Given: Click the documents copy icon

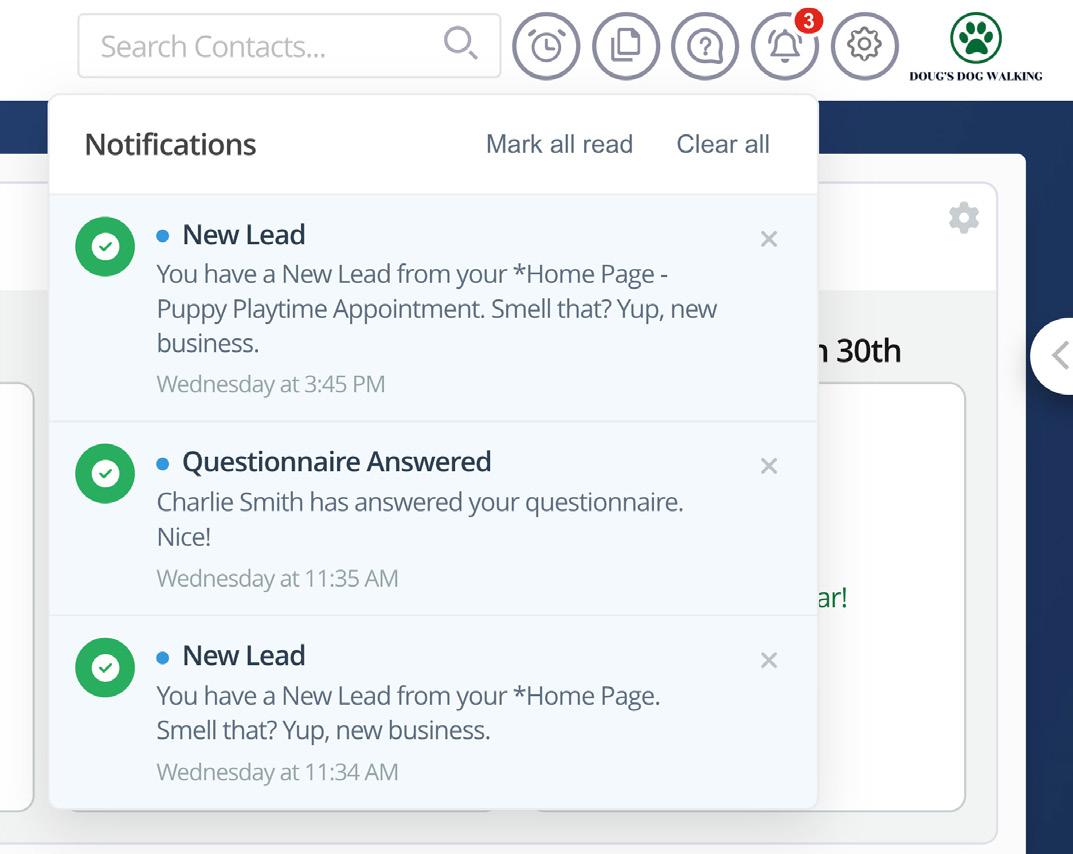Looking at the screenshot, I should pyautogui.click(x=625, y=46).
